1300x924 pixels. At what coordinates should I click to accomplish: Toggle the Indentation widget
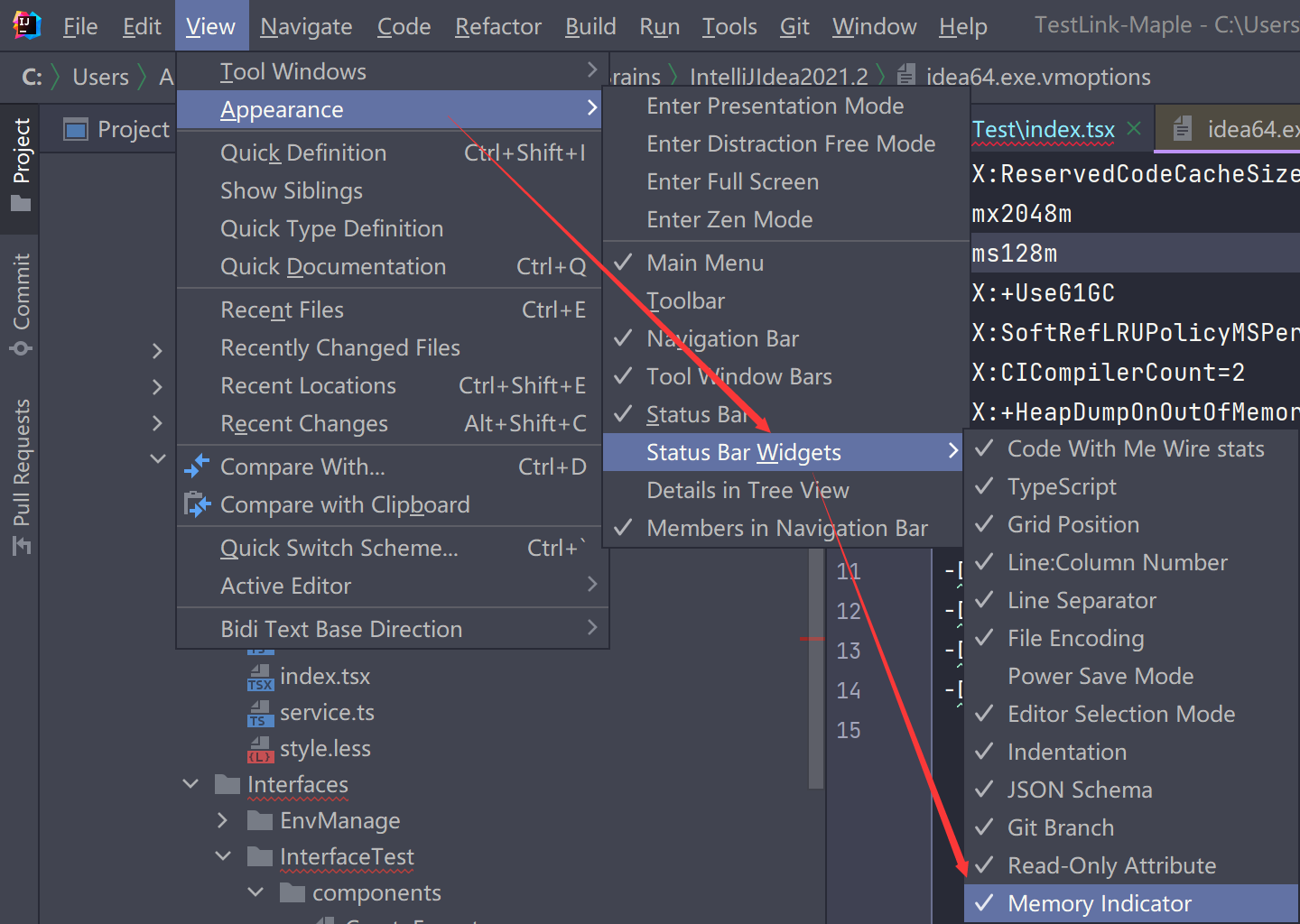tap(1131, 752)
